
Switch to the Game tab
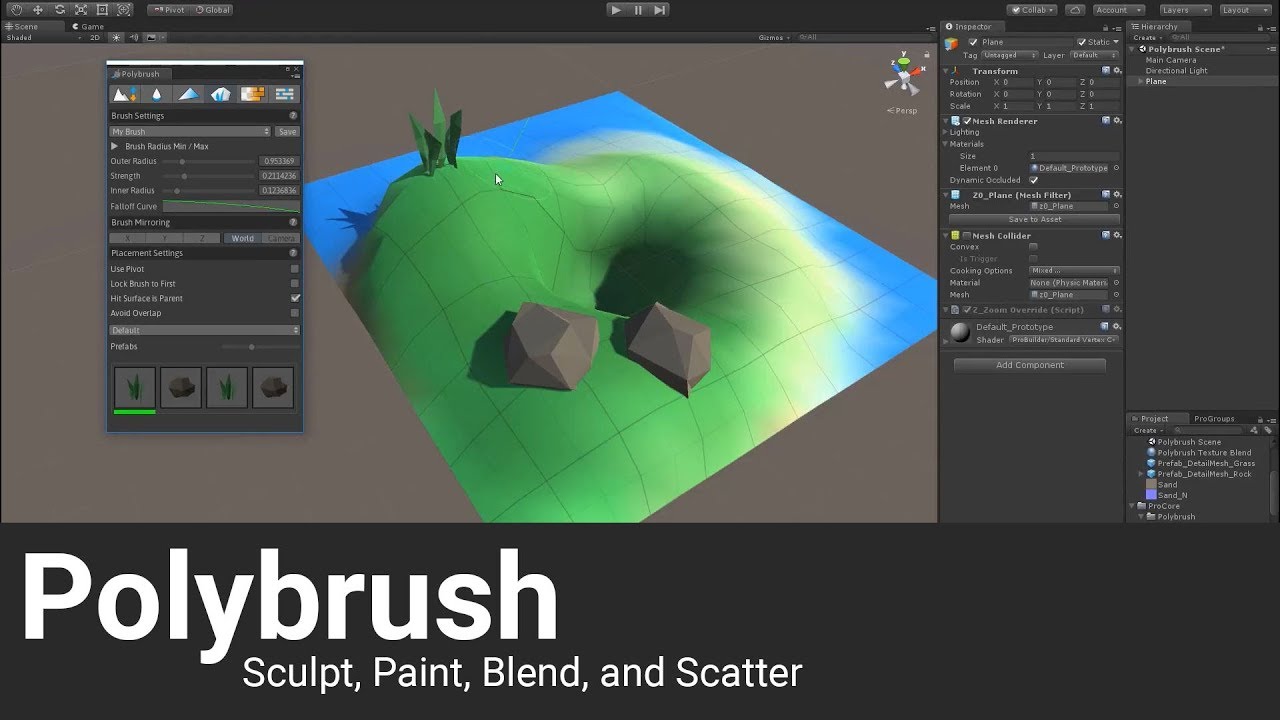(86, 26)
